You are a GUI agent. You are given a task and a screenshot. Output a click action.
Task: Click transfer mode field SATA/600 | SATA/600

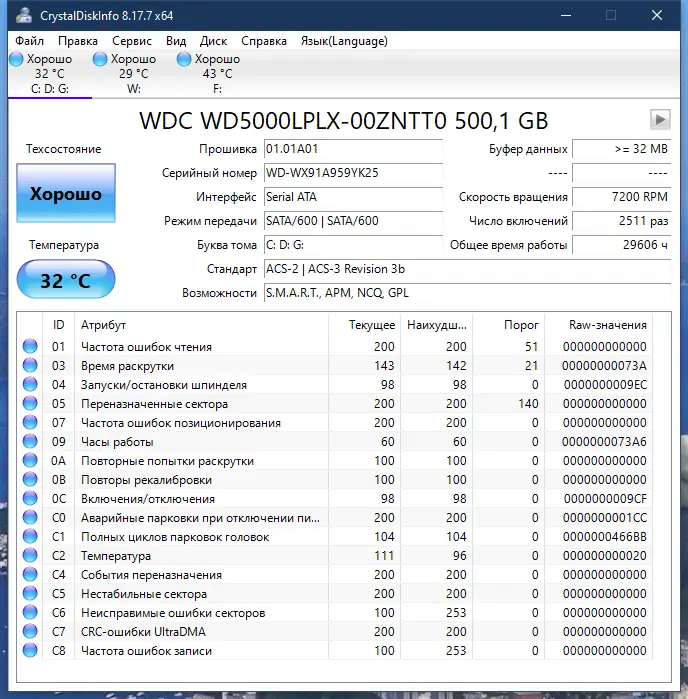click(353, 221)
